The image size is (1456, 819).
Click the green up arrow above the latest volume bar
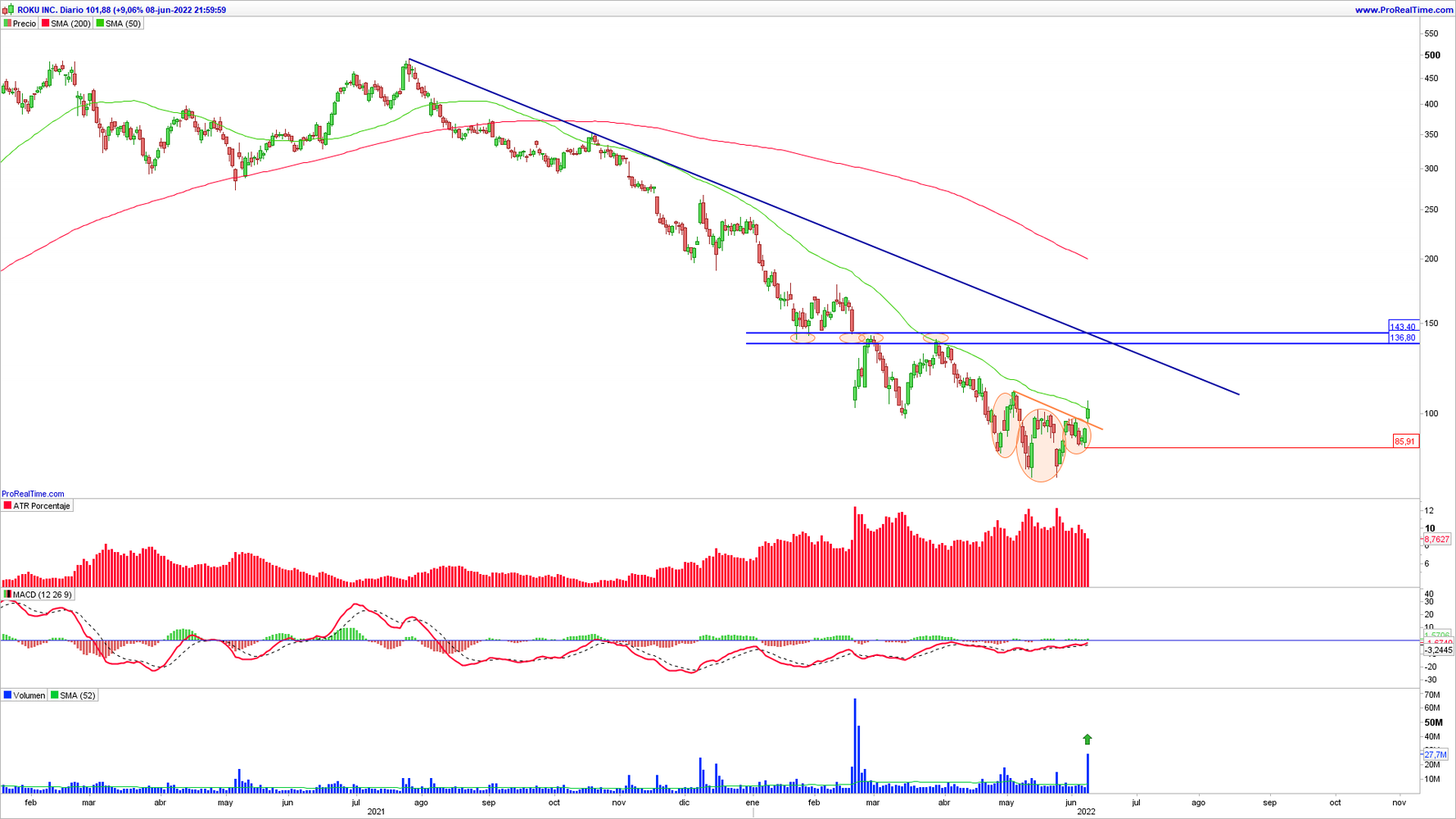click(x=1087, y=740)
